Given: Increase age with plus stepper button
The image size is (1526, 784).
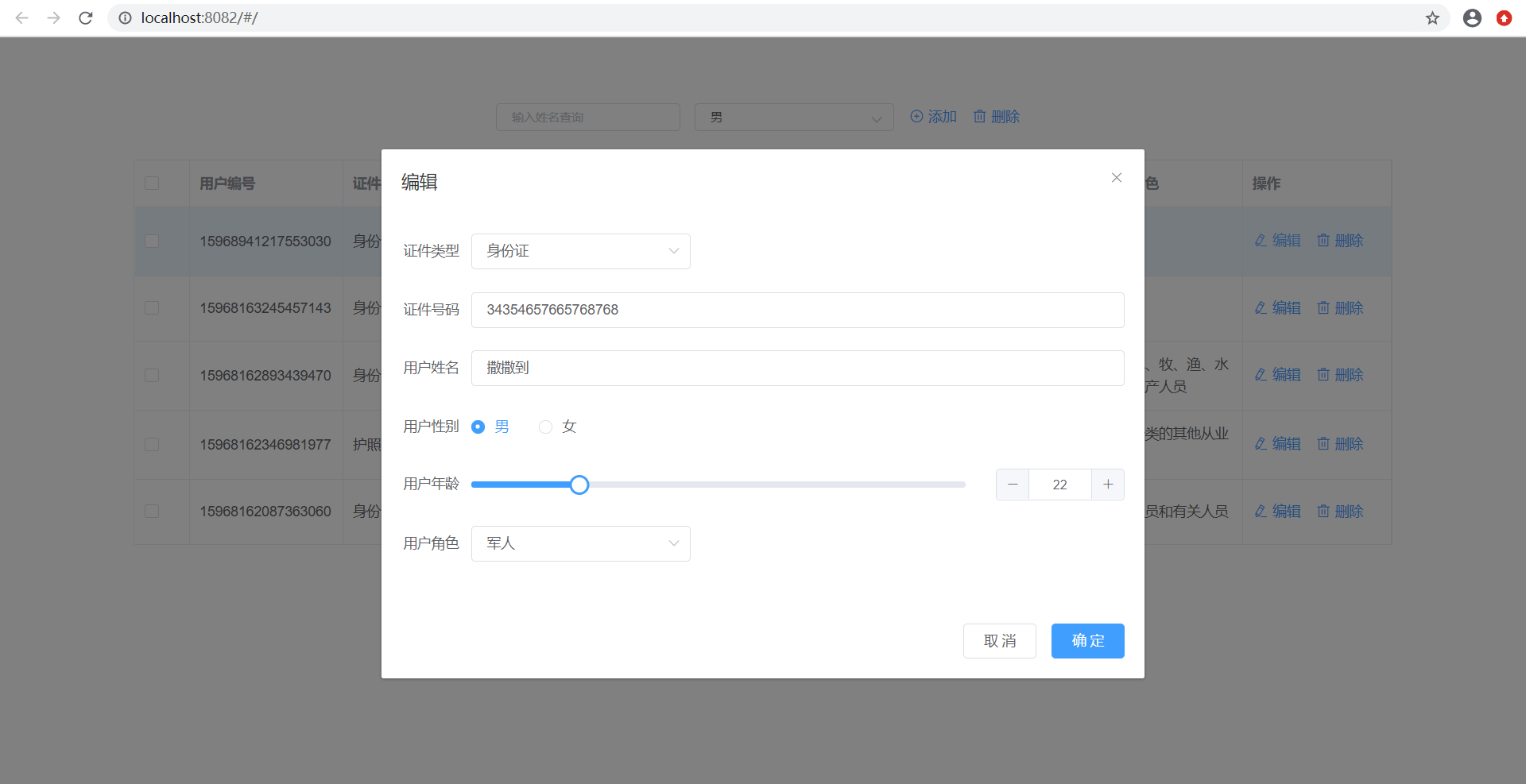Looking at the screenshot, I should 1108,485.
